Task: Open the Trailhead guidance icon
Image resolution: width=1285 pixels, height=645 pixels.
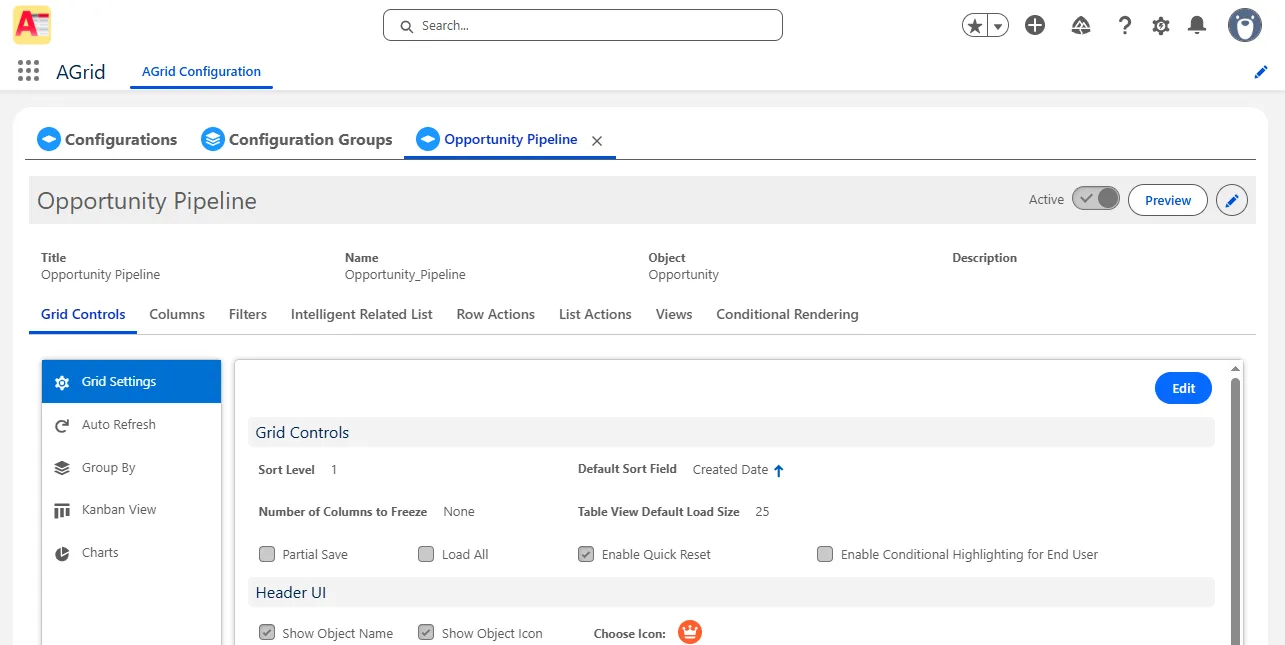Action: 1080,26
